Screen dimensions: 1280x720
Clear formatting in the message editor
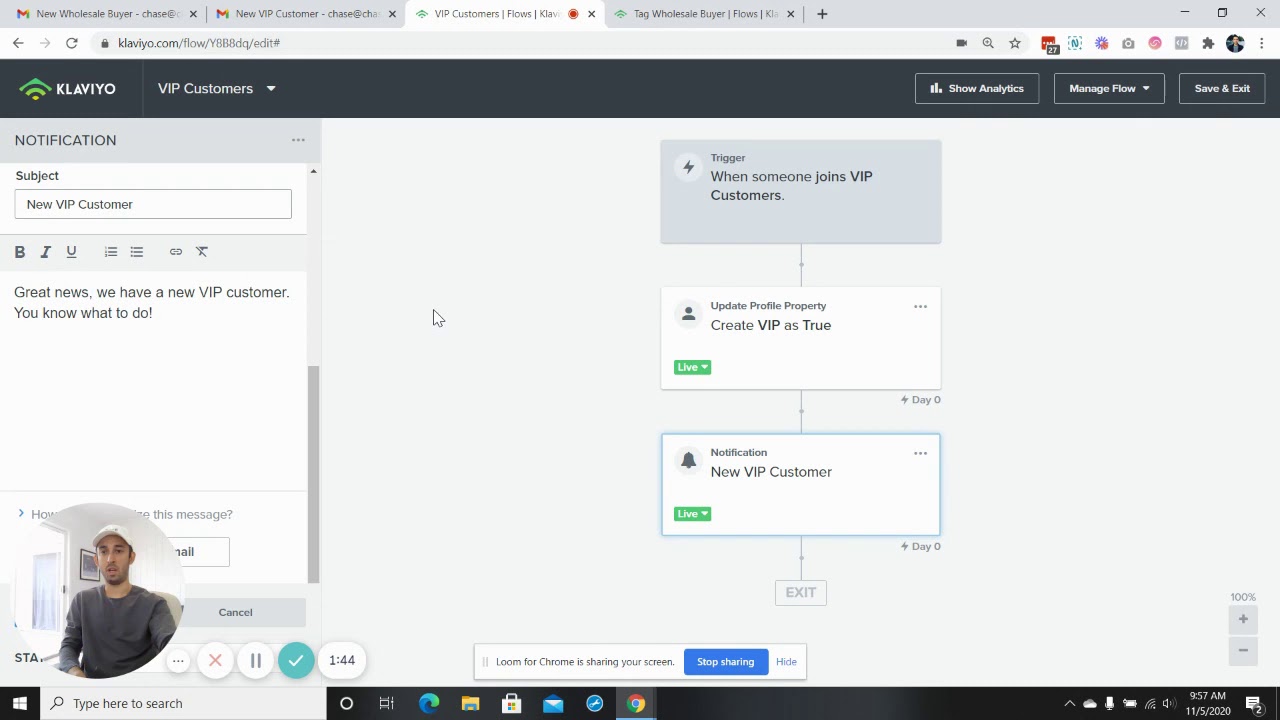[202, 252]
